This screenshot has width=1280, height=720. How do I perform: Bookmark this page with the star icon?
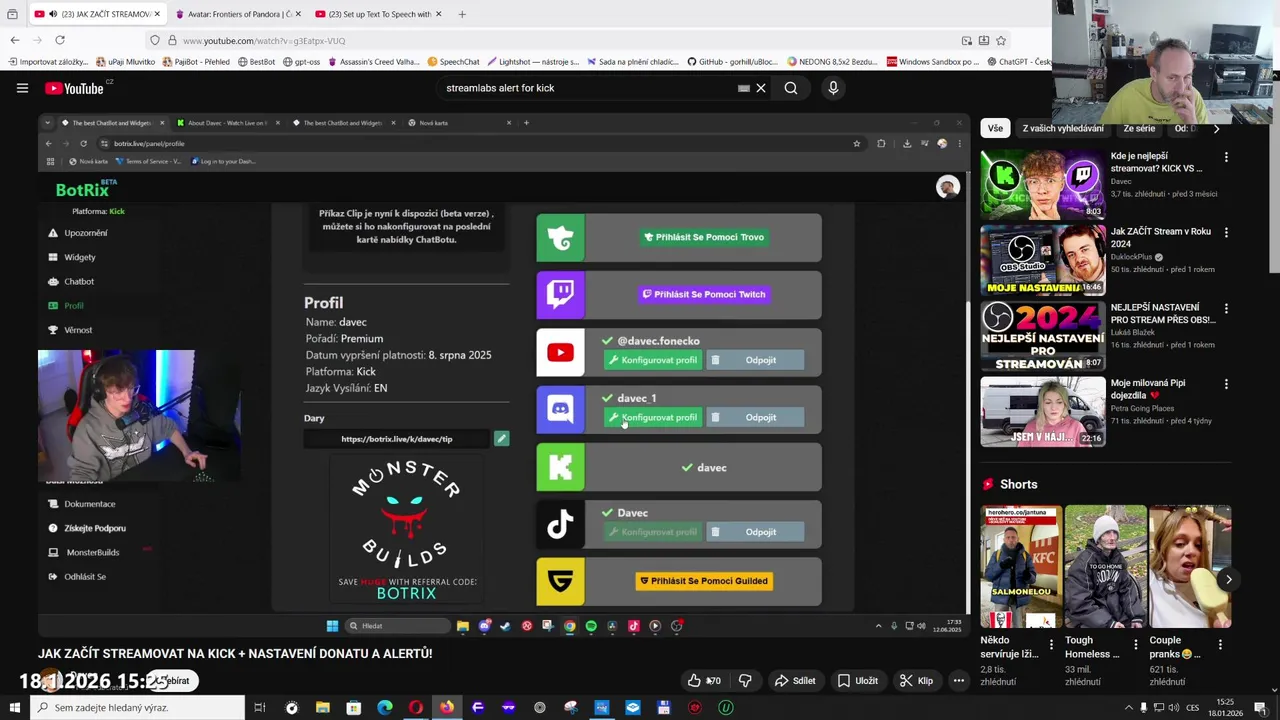(x=1001, y=40)
